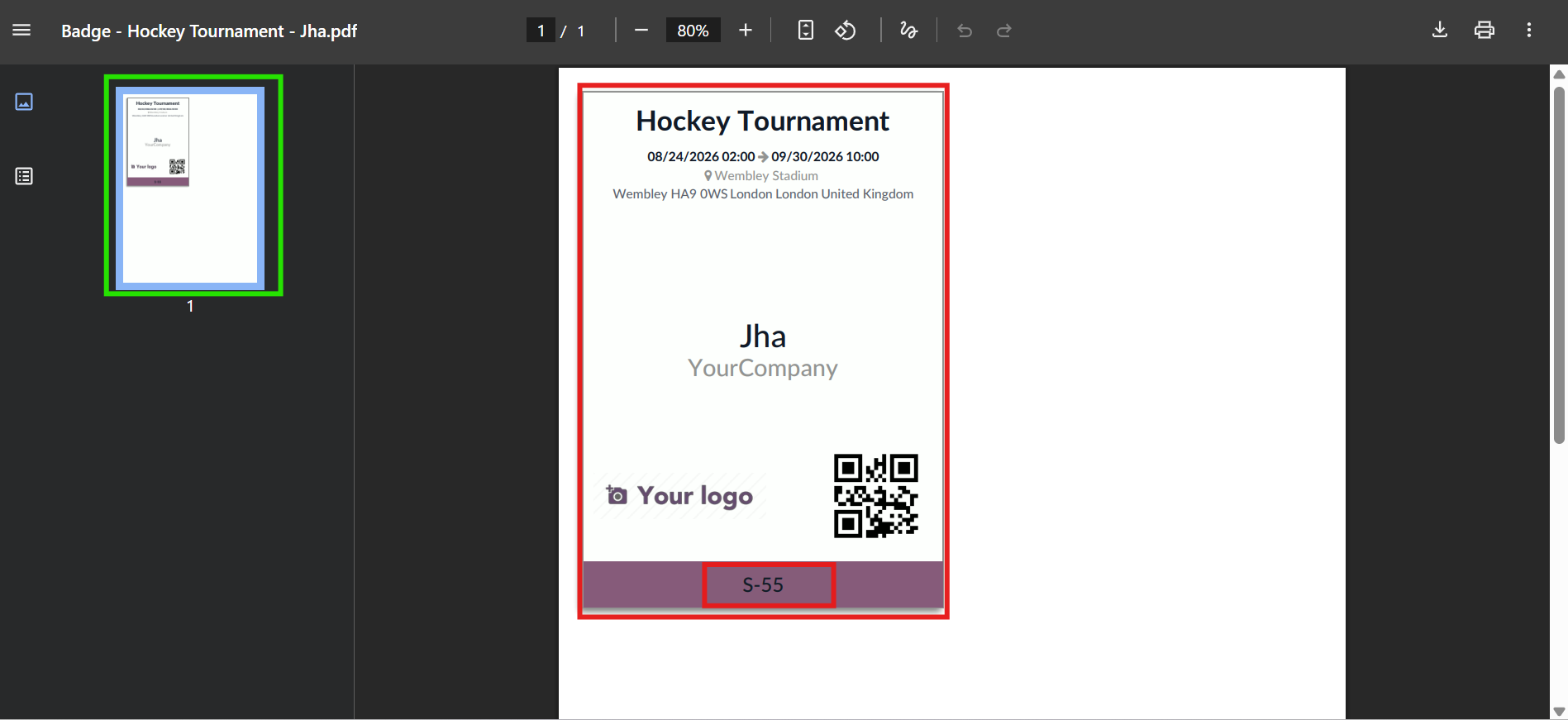This screenshot has width=1568, height=720.
Task: Toggle the sidebar with the hamburger menu icon
Action: pyautogui.click(x=21, y=31)
